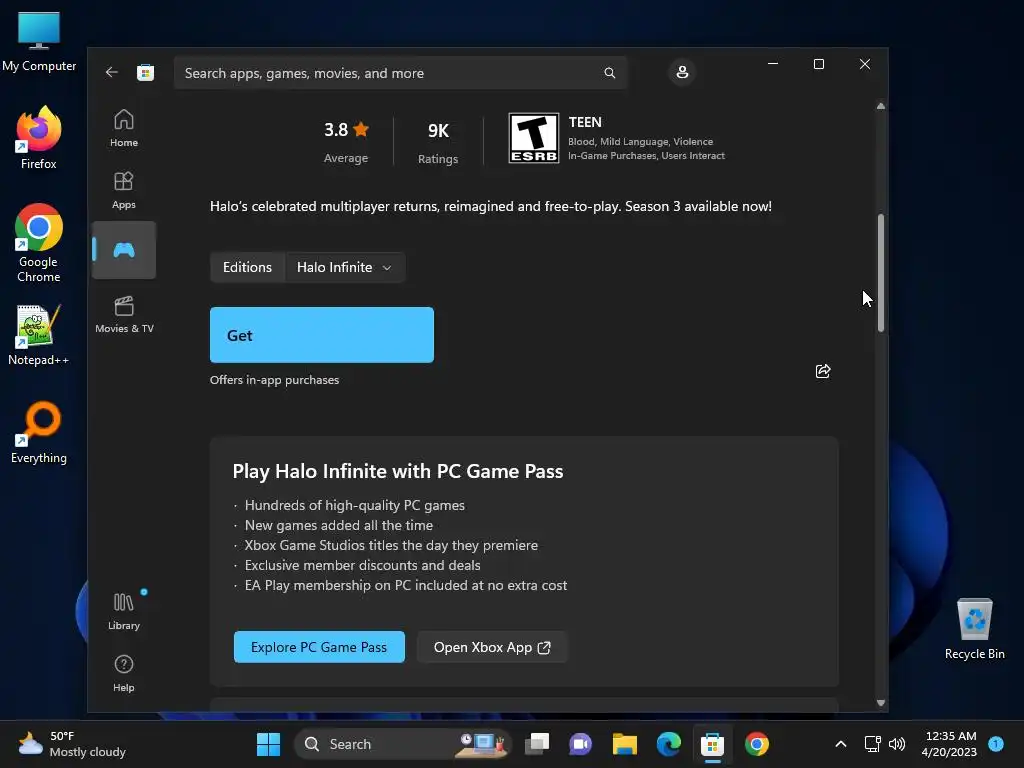
Task: Open Home in the Store sidebar
Action: (x=123, y=128)
